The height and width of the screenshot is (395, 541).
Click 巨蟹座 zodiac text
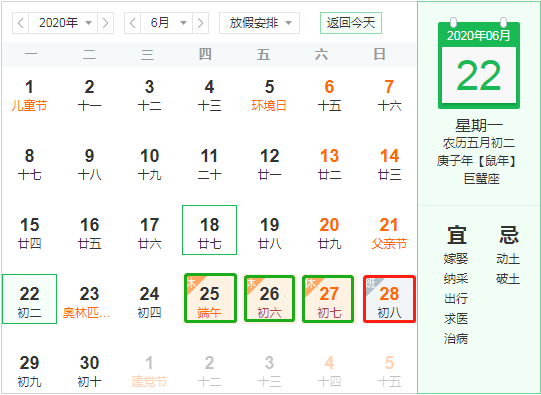coord(482,179)
